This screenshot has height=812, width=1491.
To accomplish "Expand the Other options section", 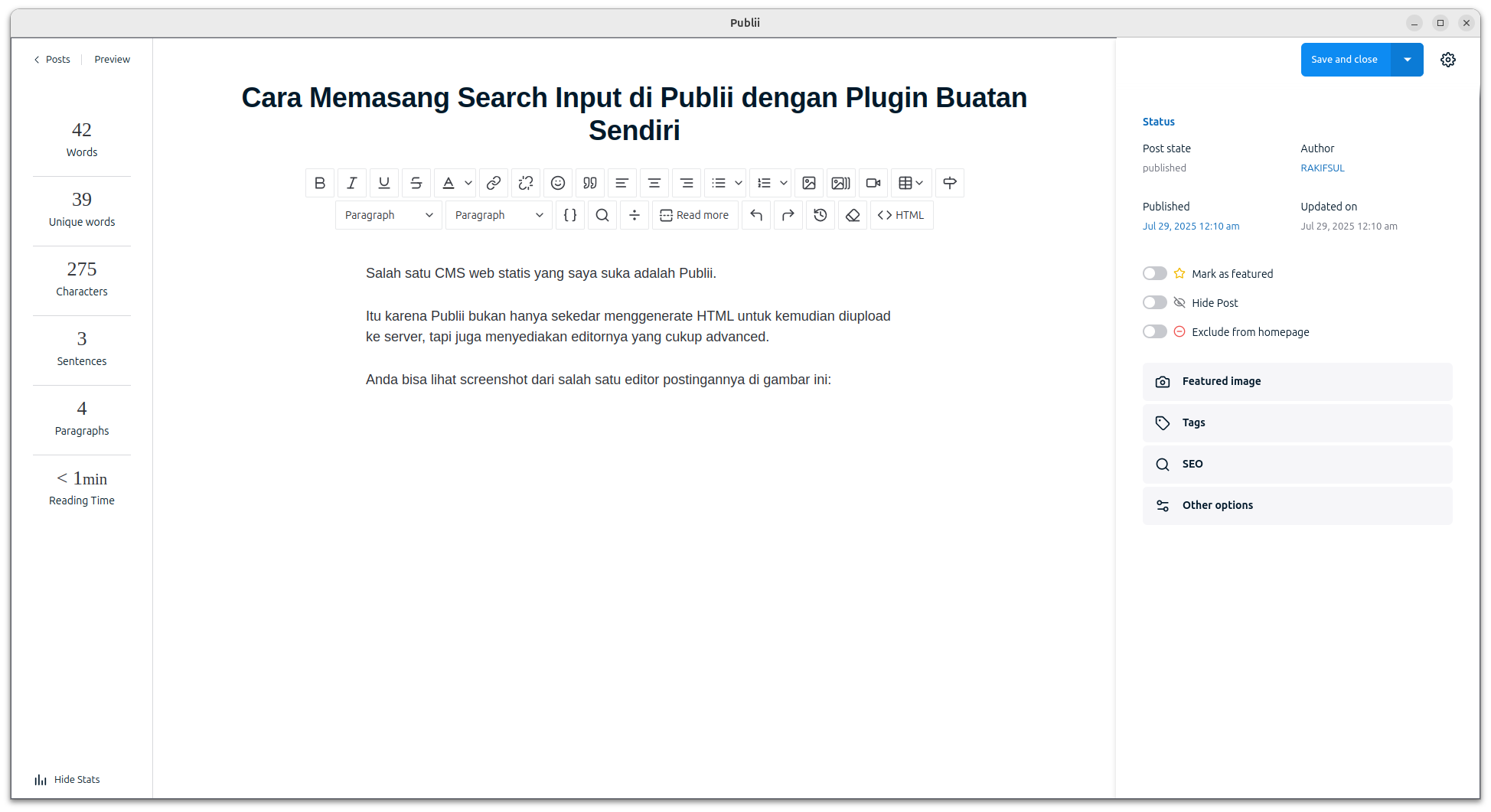I will coord(1297,506).
